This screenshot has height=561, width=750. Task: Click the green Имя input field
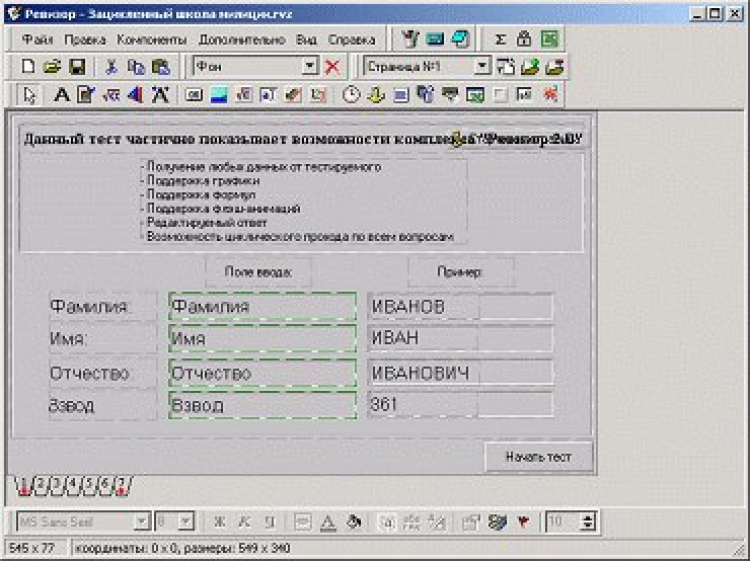[263, 339]
